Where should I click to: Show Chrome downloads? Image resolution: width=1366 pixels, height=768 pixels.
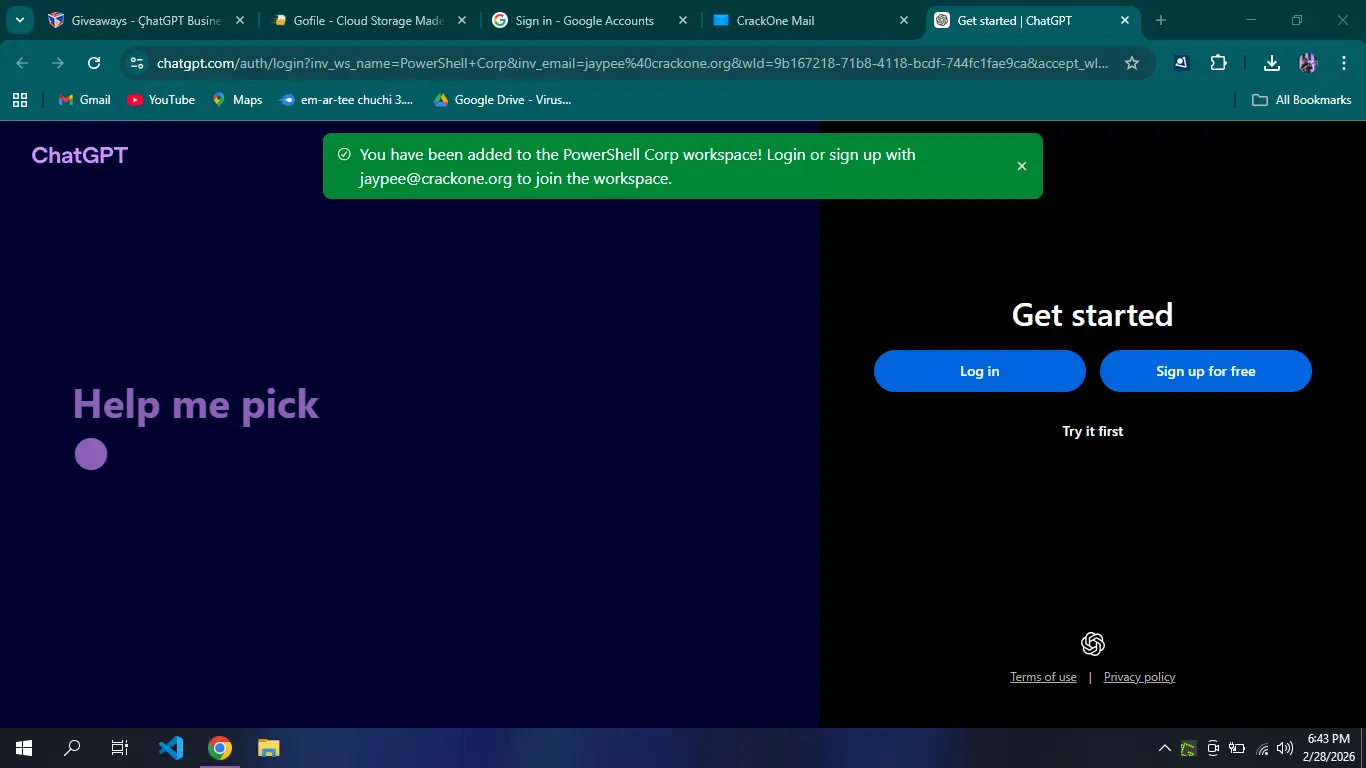(x=1272, y=63)
